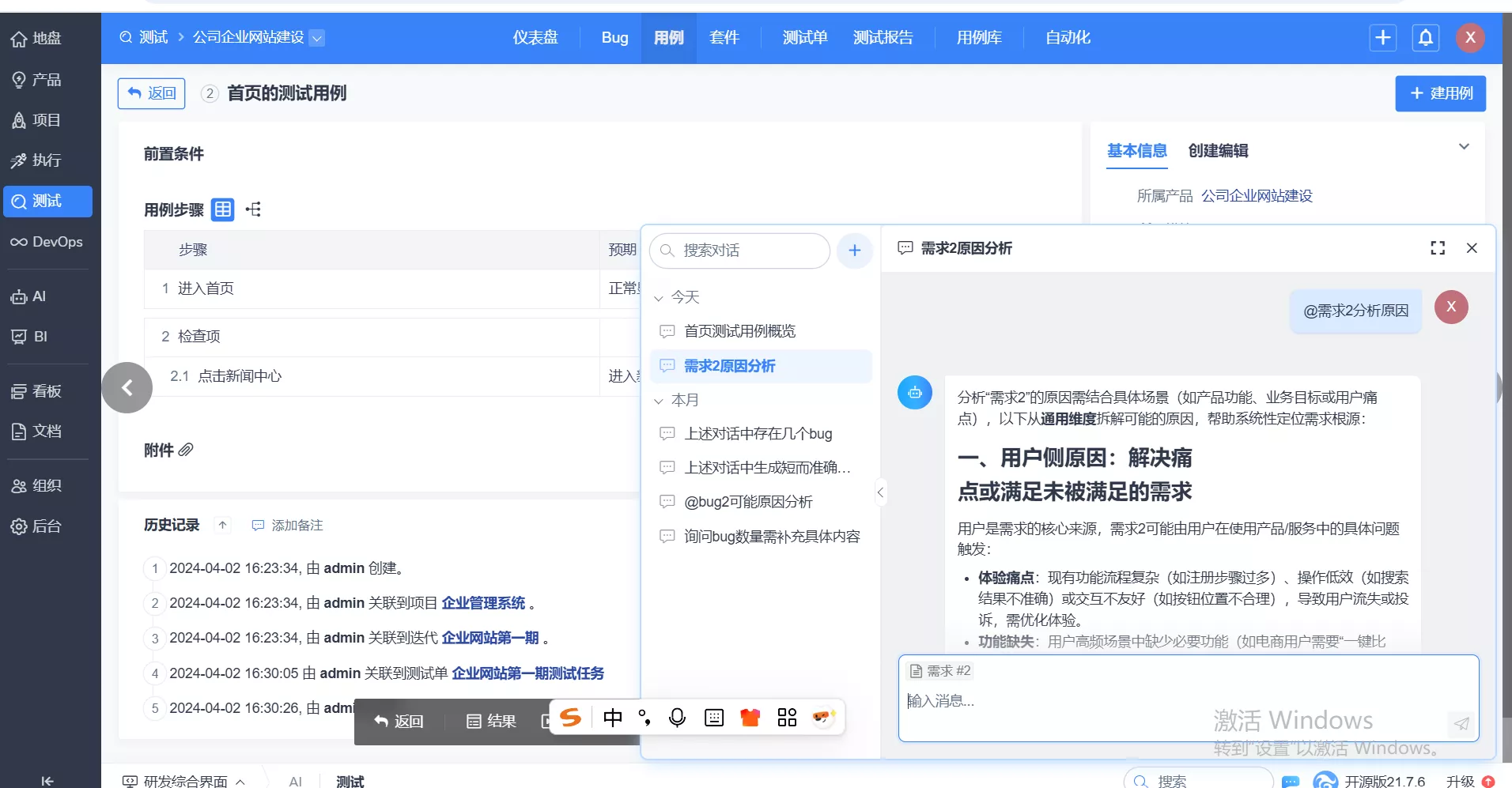The width and height of the screenshot is (1512, 788).
Task: Open the 公司企业网站建设 product dropdown
Action: [316, 38]
